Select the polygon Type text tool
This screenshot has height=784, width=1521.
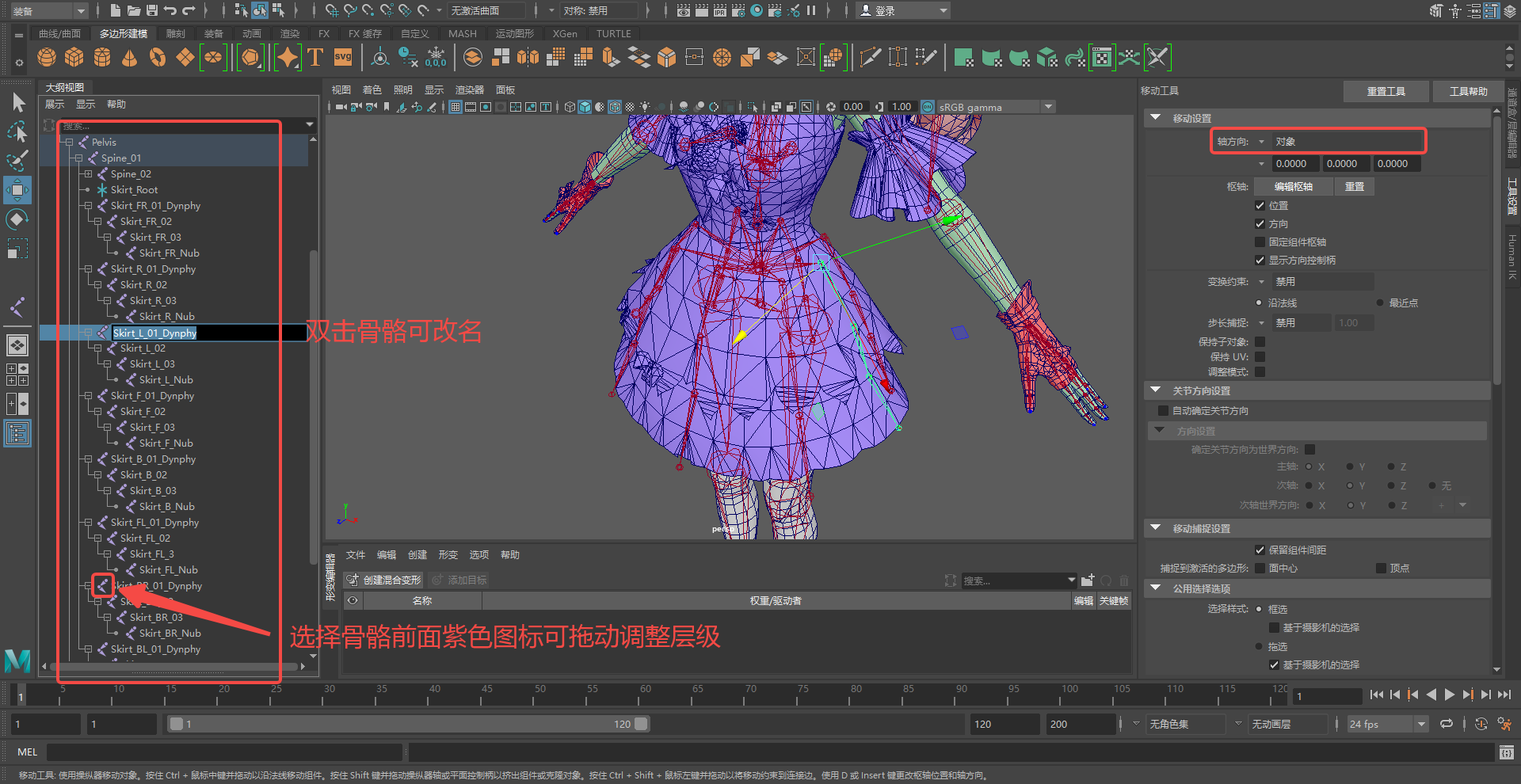(x=315, y=57)
